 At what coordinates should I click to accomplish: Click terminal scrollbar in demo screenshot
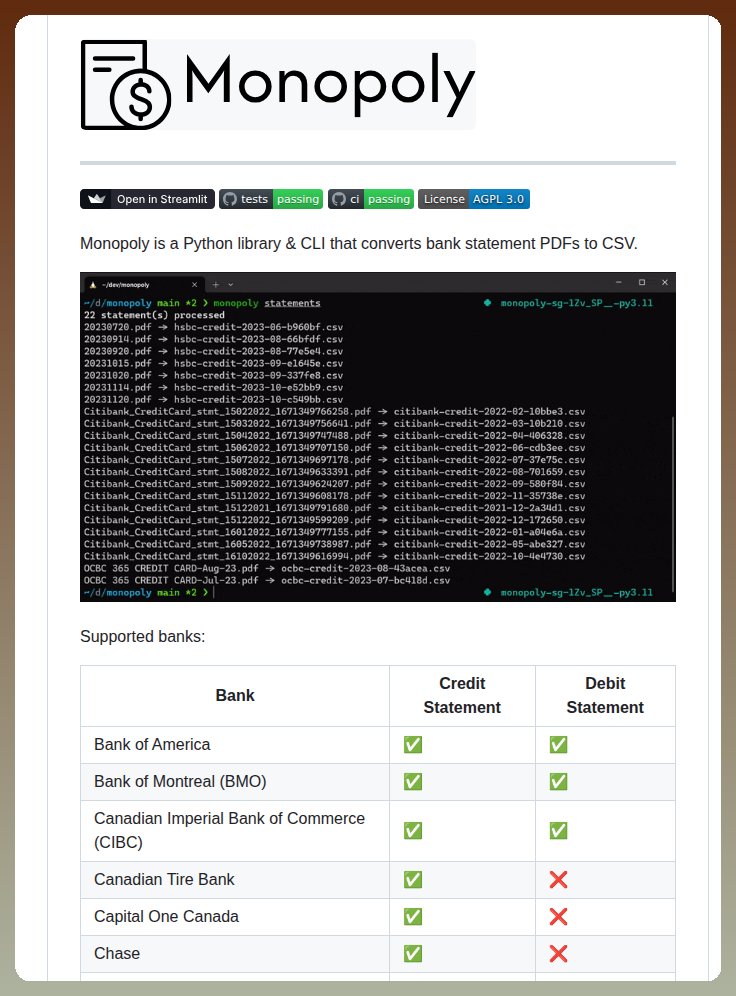tap(672, 504)
